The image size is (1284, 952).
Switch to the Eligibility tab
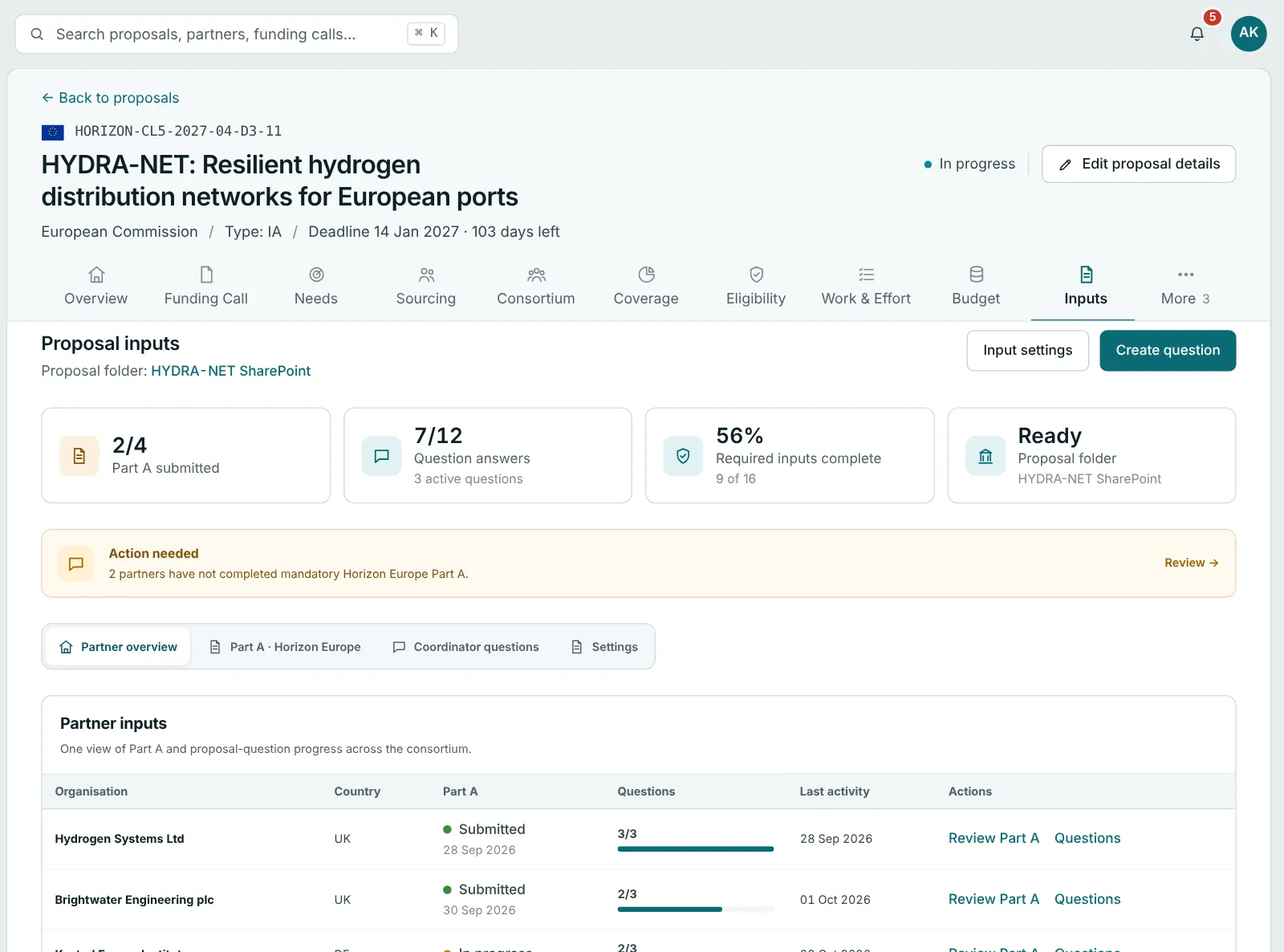coord(756,287)
